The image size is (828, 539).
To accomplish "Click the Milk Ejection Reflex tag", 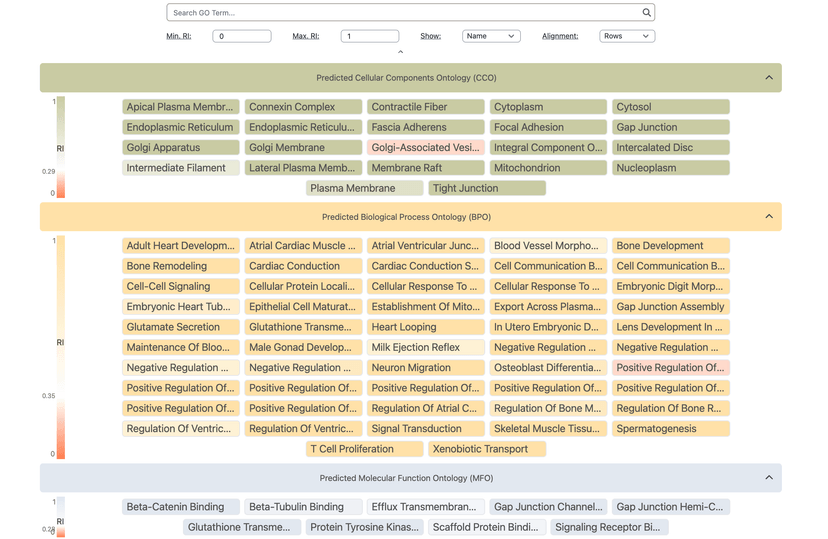I will 426,347.
